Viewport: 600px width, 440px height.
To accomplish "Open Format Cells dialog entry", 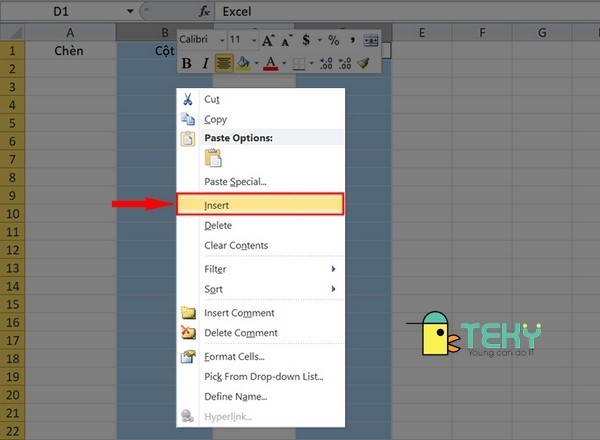I will coord(261,357).
